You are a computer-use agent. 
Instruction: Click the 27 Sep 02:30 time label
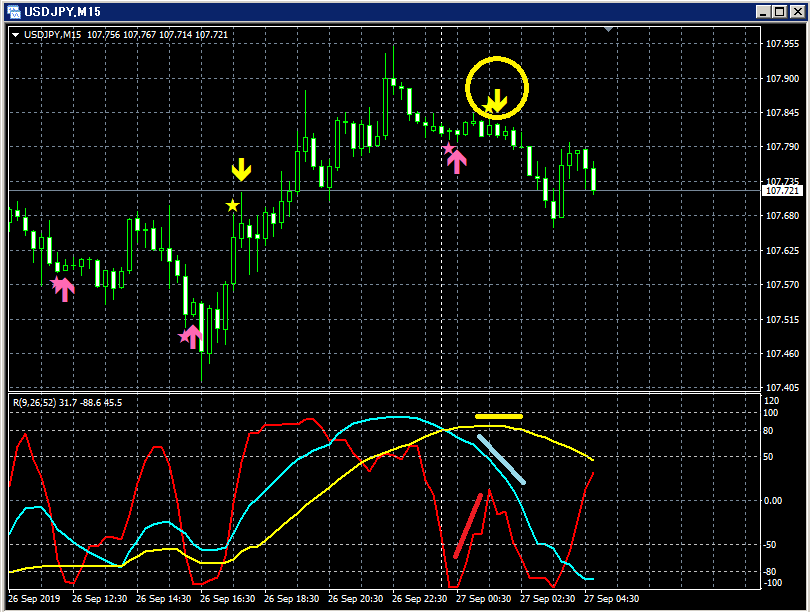point(548,599)
